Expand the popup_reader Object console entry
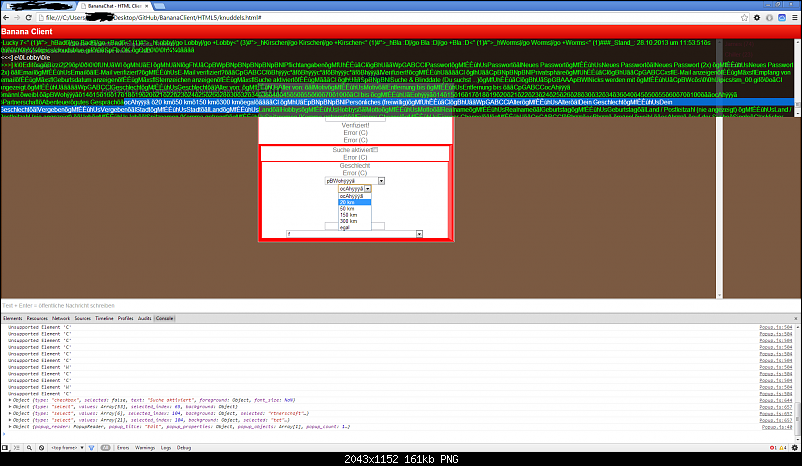Image resolution: width=802 pixels, height=466 pixels. click(x=10, y=427)
